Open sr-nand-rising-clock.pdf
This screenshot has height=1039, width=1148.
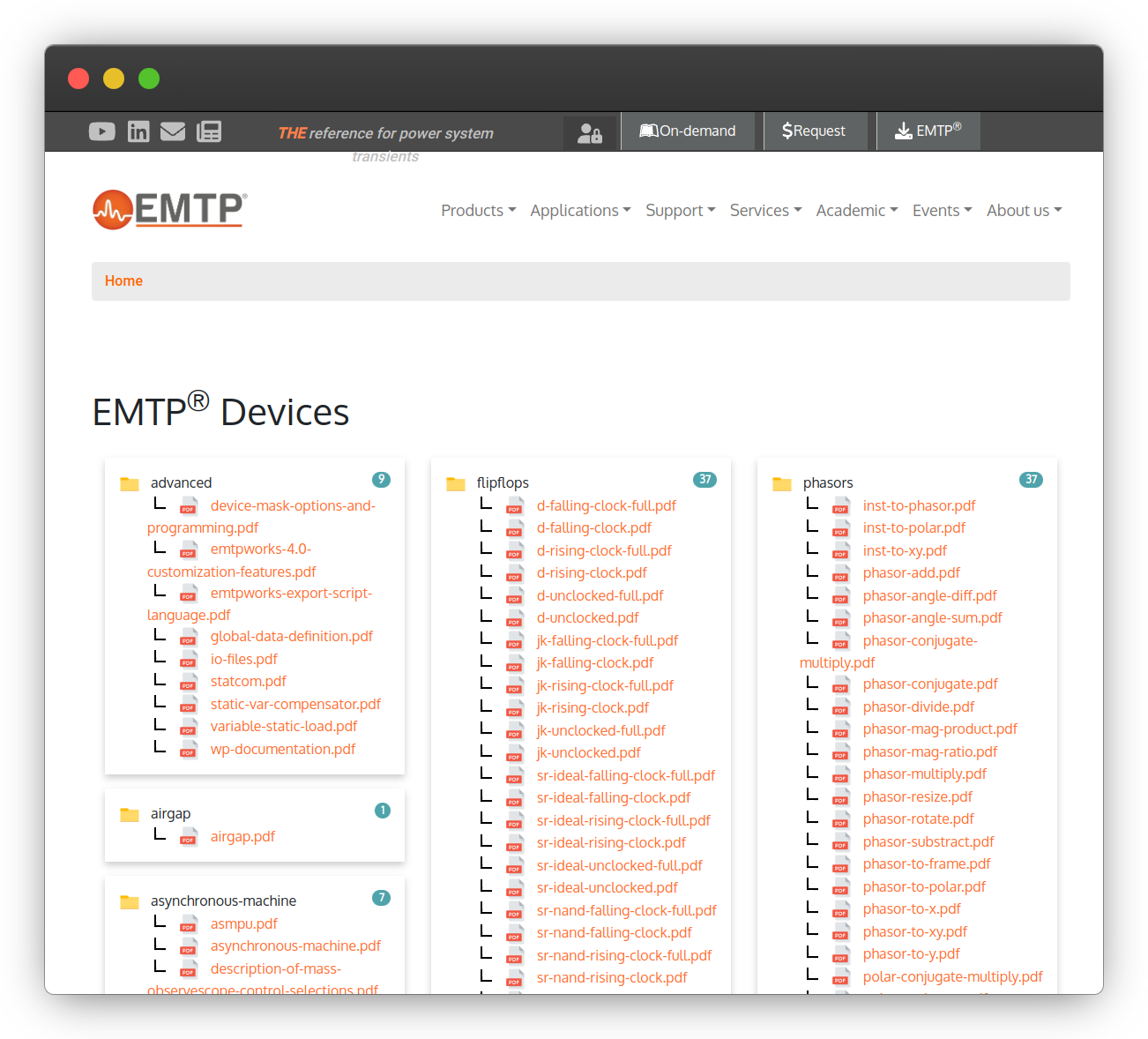click(x=612, y=978)
